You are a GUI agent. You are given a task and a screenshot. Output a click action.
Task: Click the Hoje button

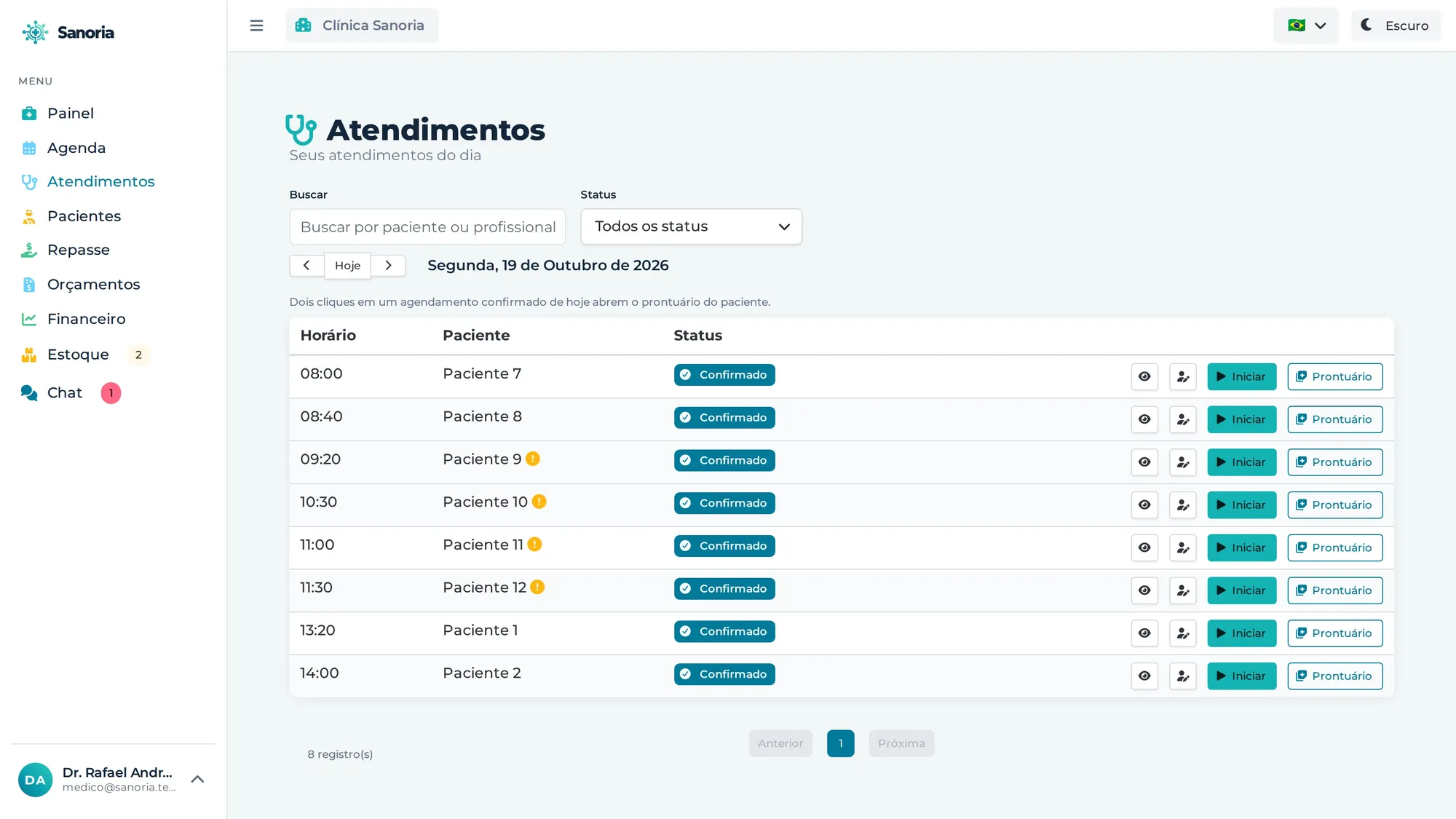(x=347, y=266)
